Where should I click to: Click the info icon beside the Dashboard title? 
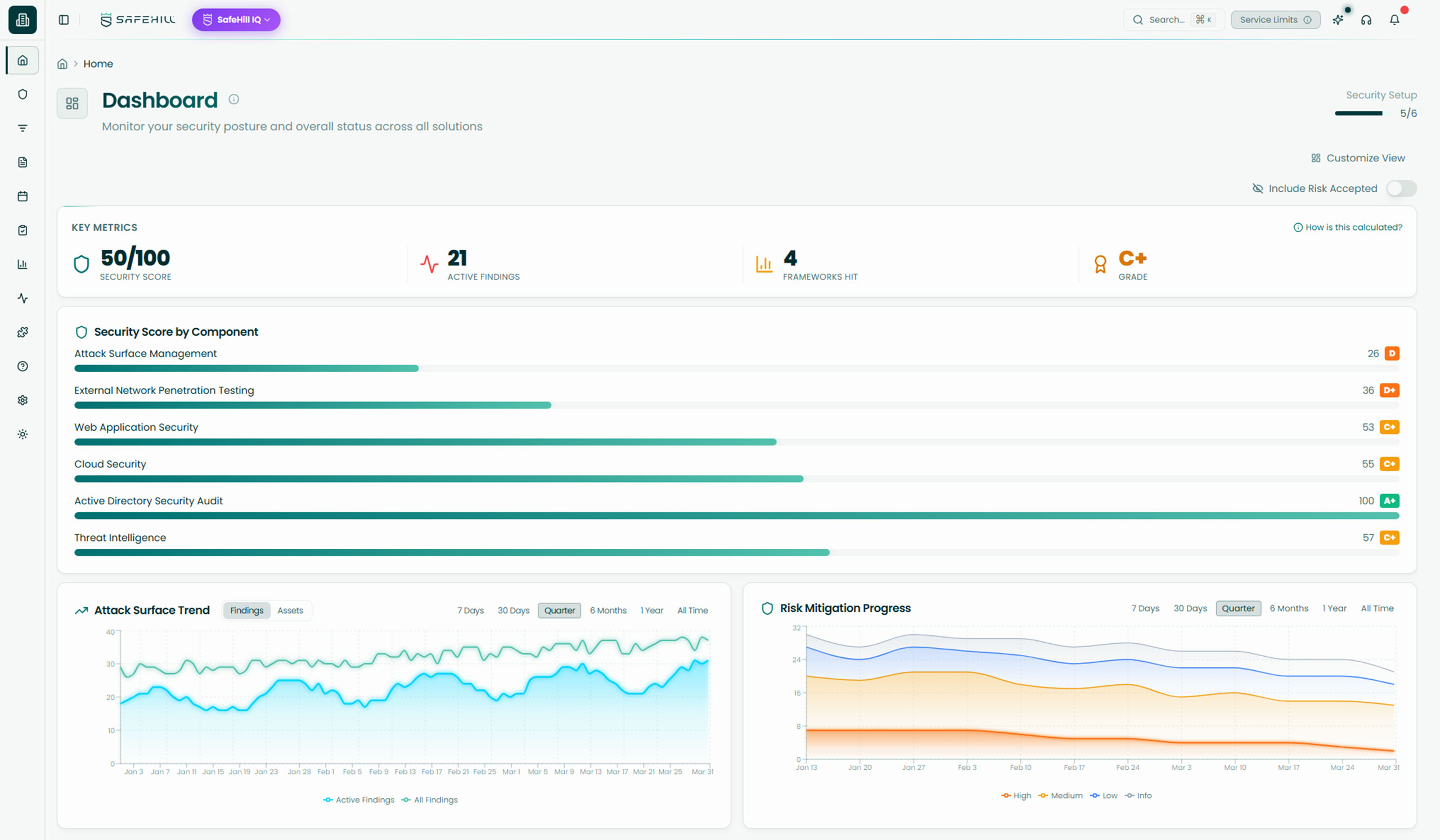click(x=233, y=100)
